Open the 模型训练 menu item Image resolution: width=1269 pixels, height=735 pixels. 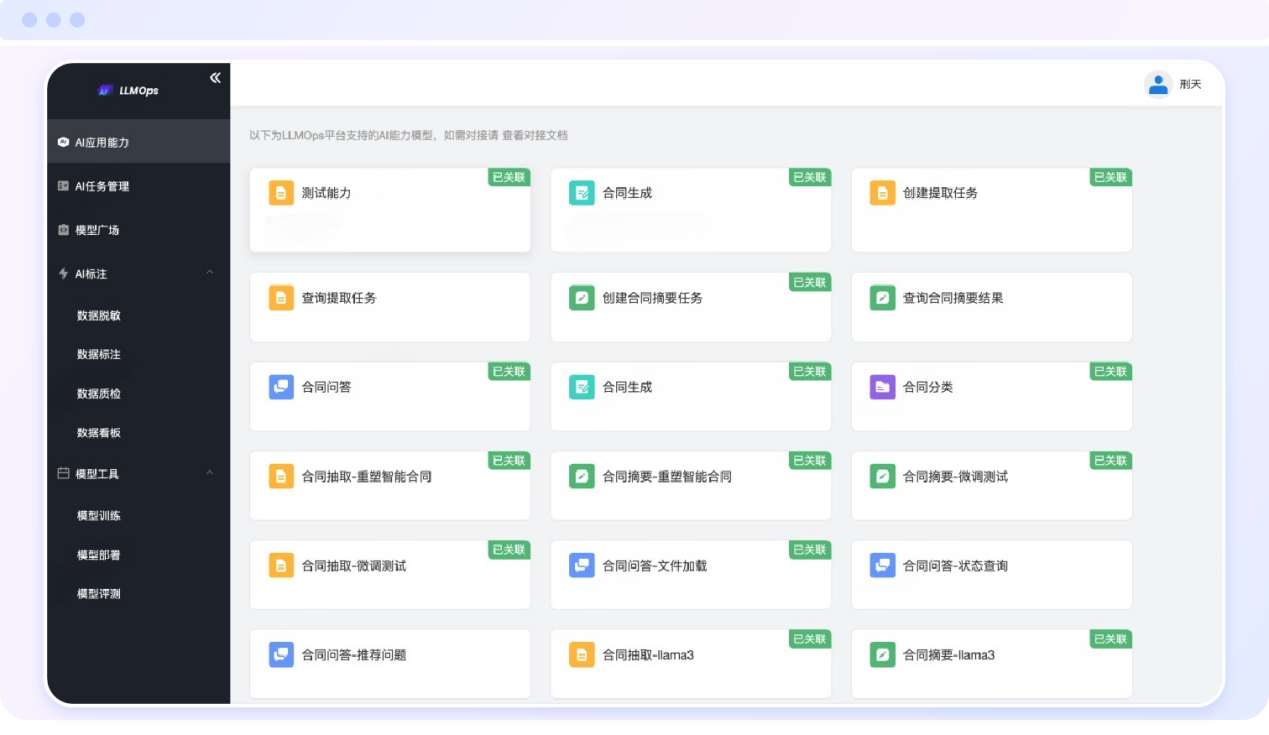click(98, 515)
